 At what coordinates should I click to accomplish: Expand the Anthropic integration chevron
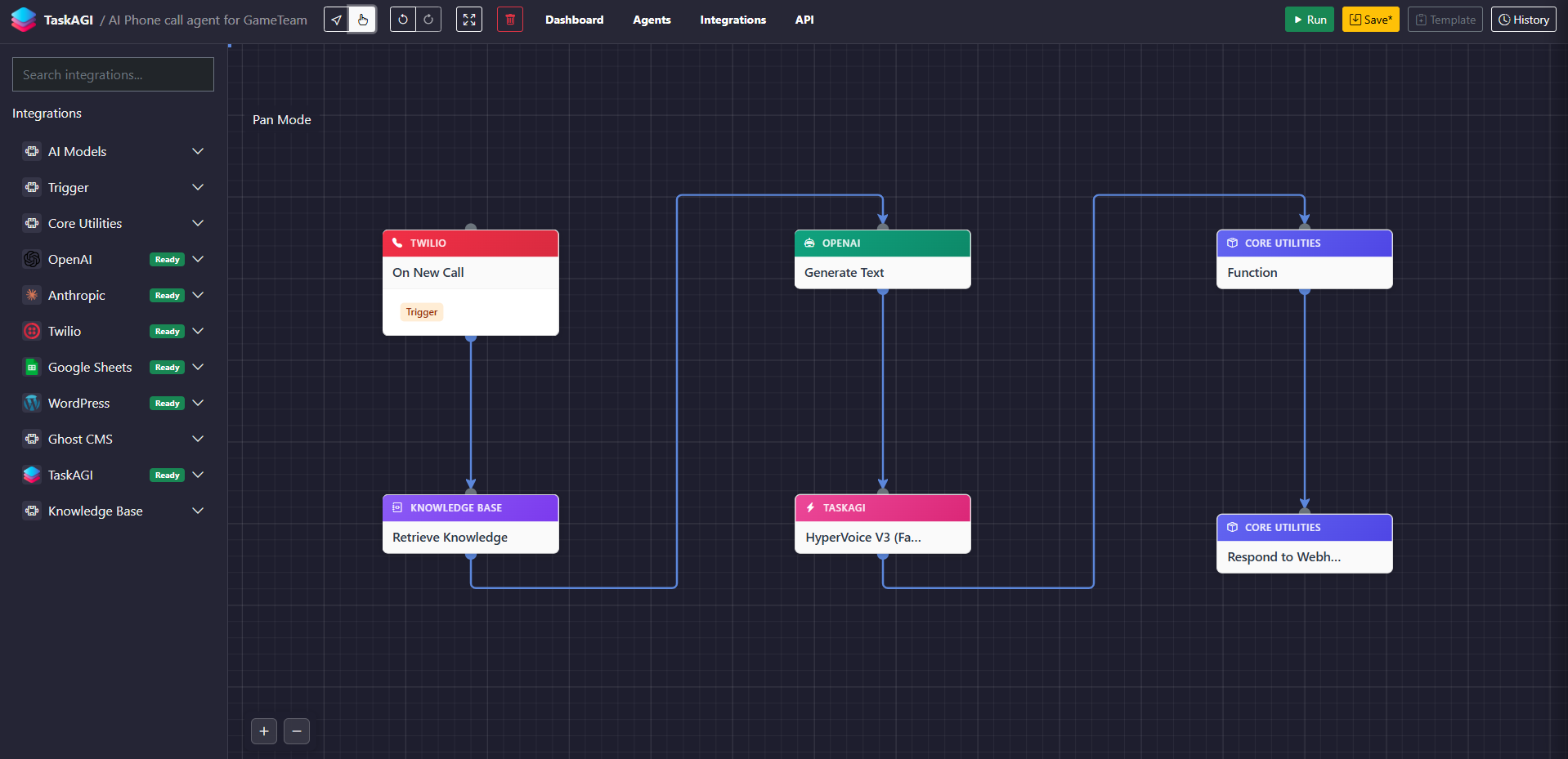(x=198, y=295)
